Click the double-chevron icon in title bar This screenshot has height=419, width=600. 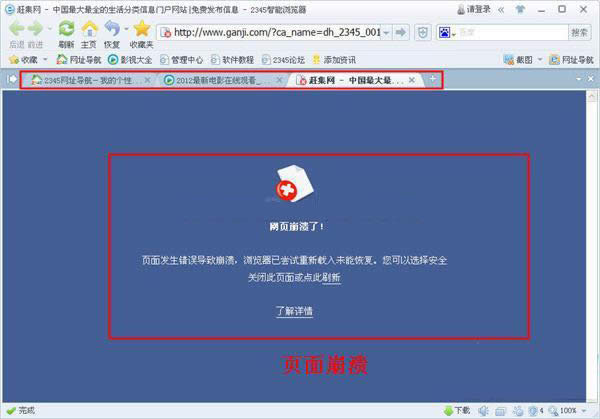pos(501,10)
